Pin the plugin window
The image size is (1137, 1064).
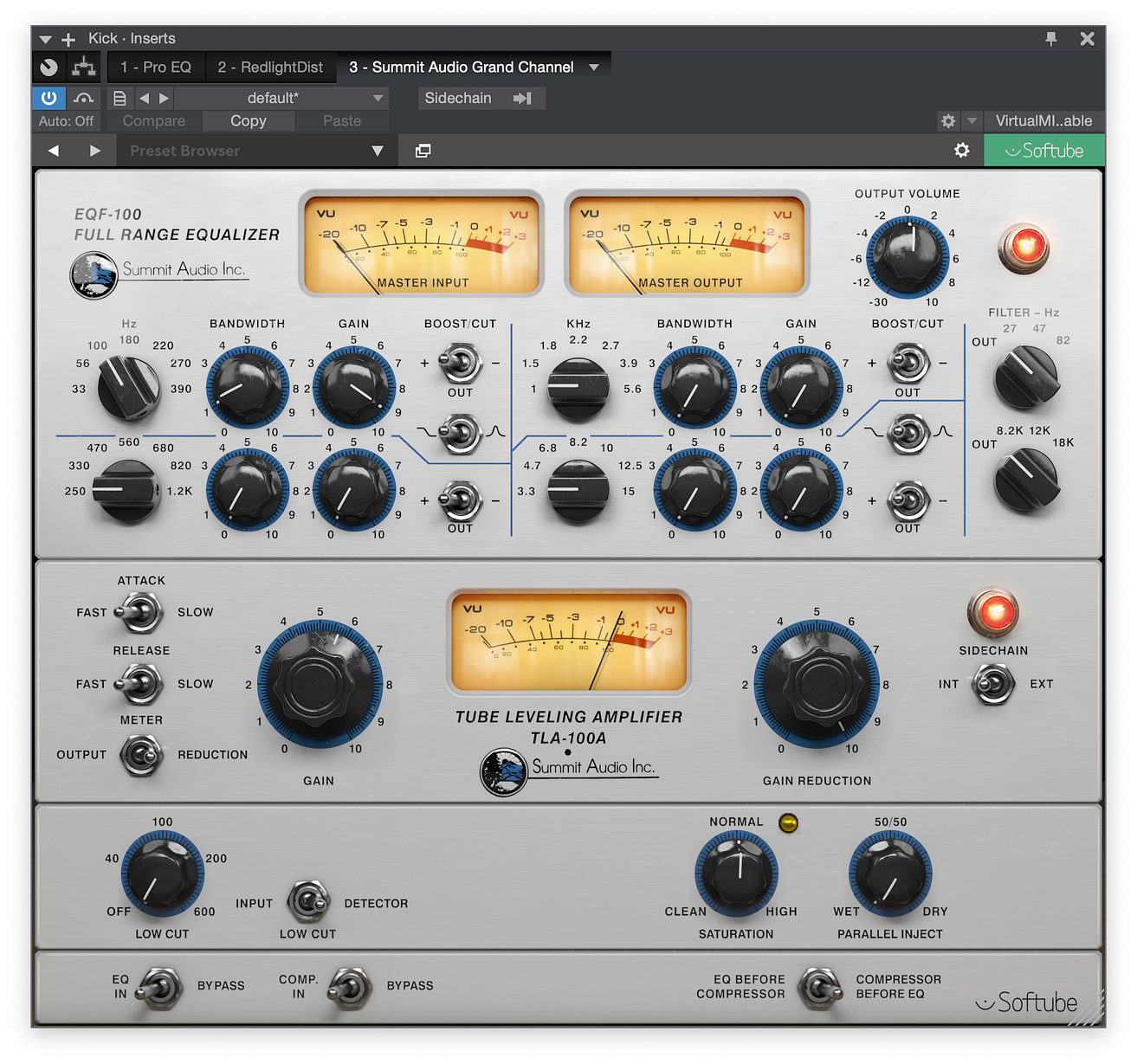1051,38
